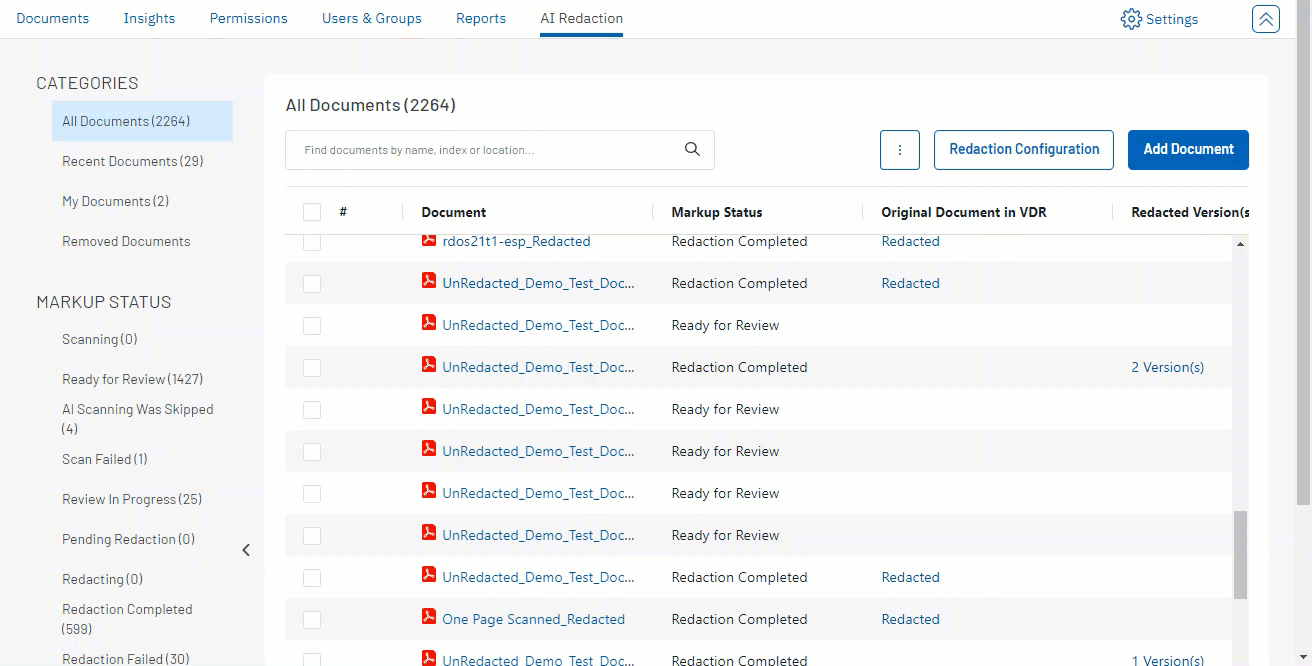1312x666 pixels.
Task: Open the Redacted link in the rdos21t1-esp row
Action: (x=910, y=241)
